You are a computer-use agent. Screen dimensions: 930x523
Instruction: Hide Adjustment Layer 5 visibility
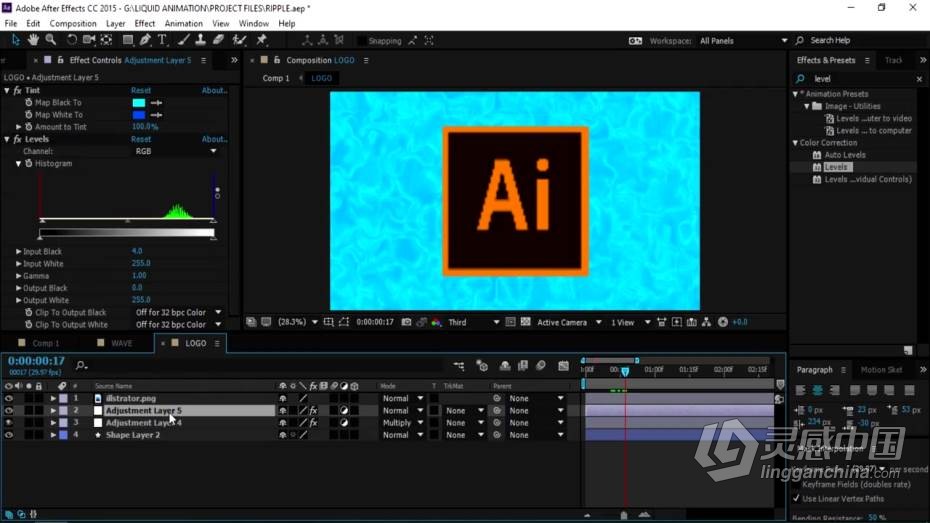coord(8,410)
